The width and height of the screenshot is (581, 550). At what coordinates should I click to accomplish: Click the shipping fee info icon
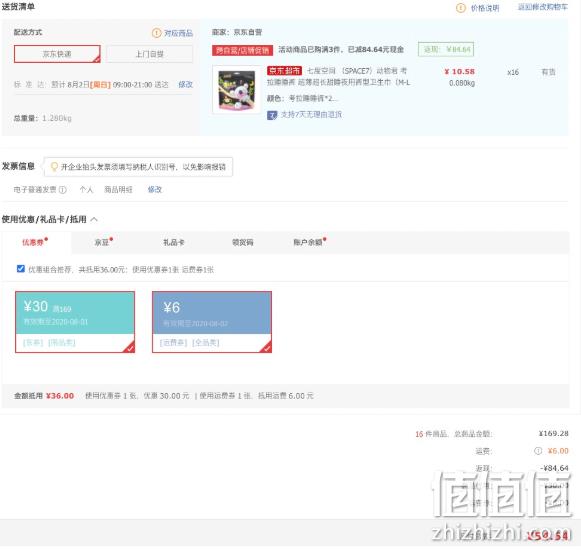[538, 451]
